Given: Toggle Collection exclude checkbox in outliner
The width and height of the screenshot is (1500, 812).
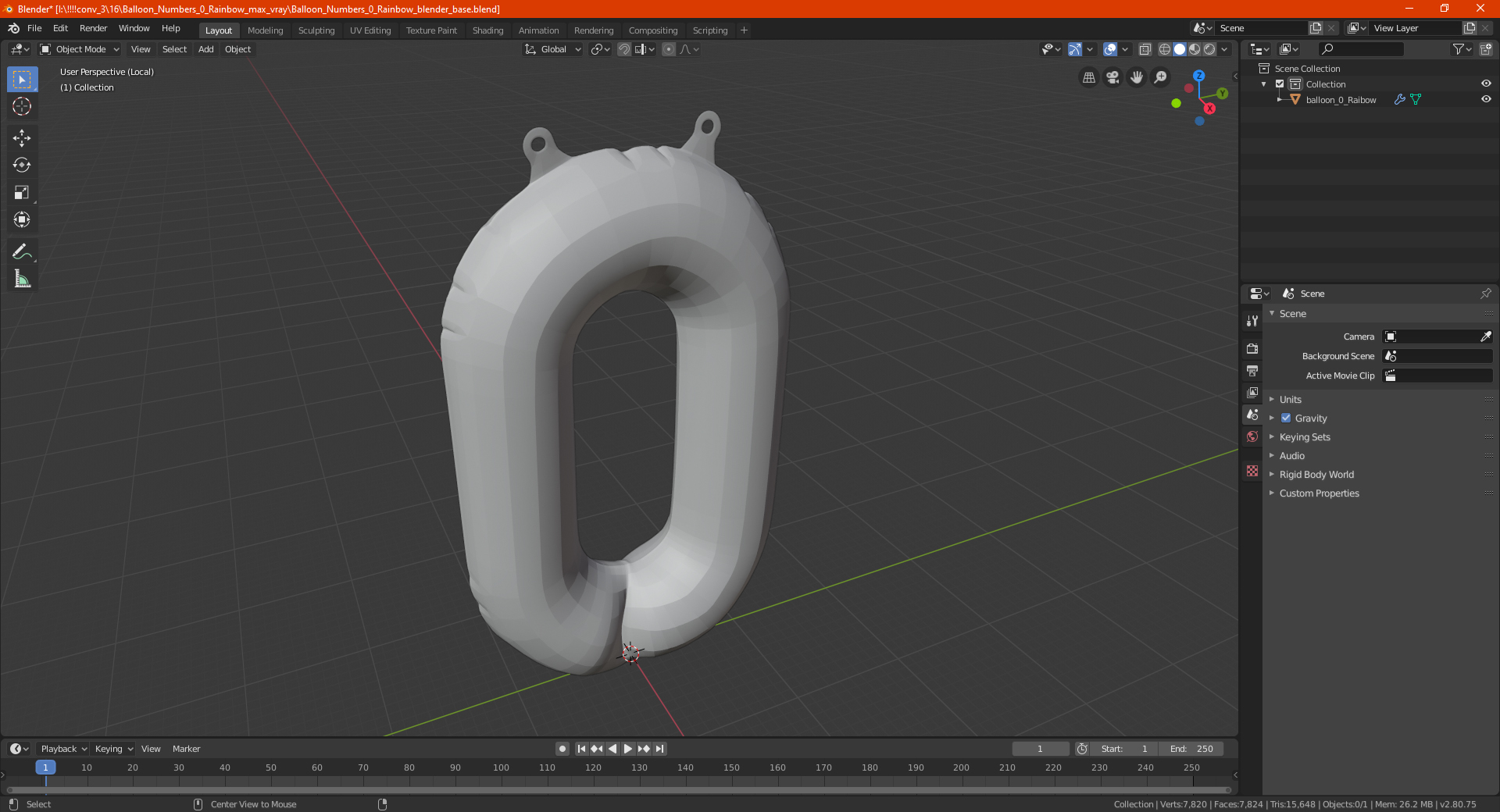Looking at the screenshot, I should click(x=1280, y=84).
